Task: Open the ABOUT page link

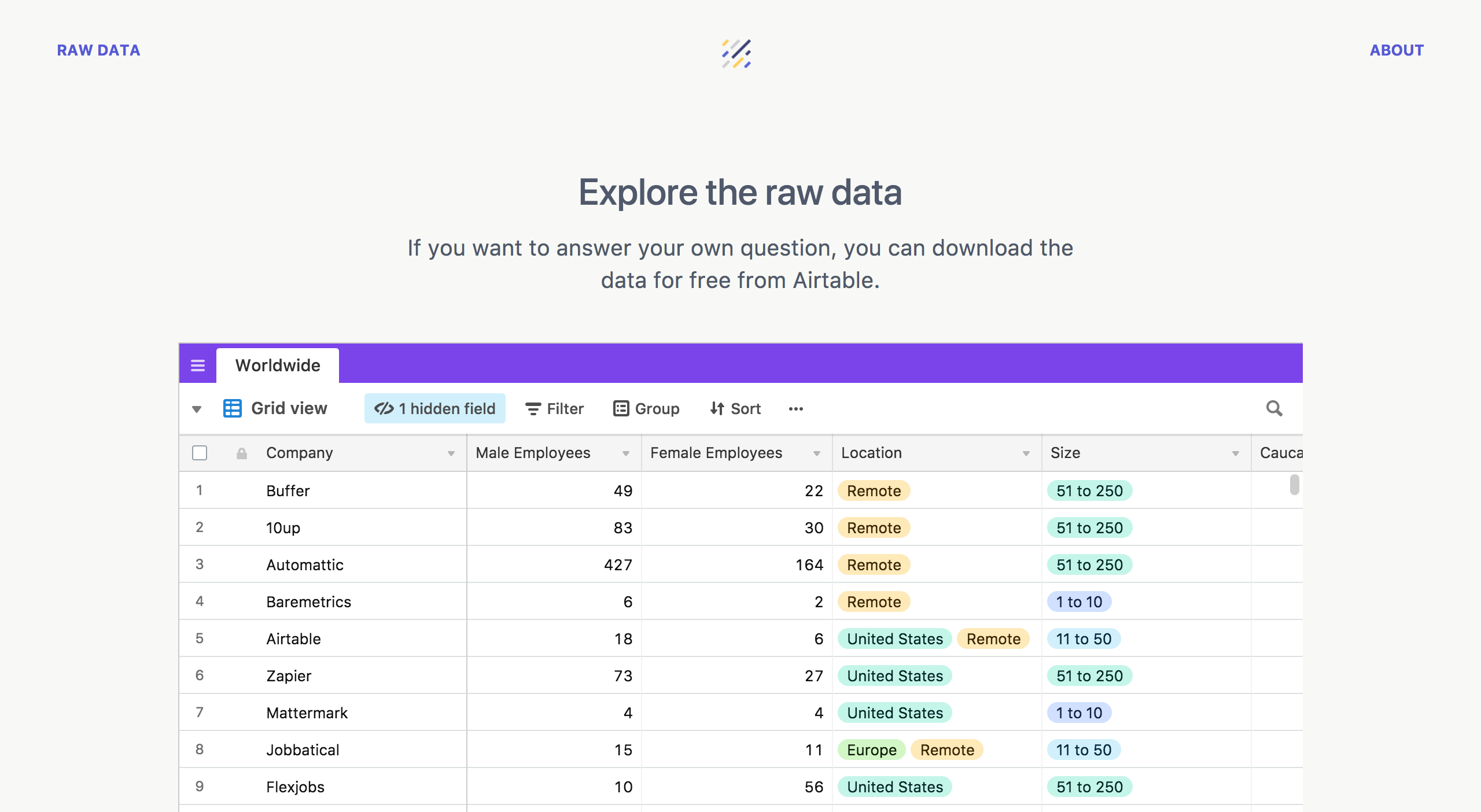Action: [1397, 50]
